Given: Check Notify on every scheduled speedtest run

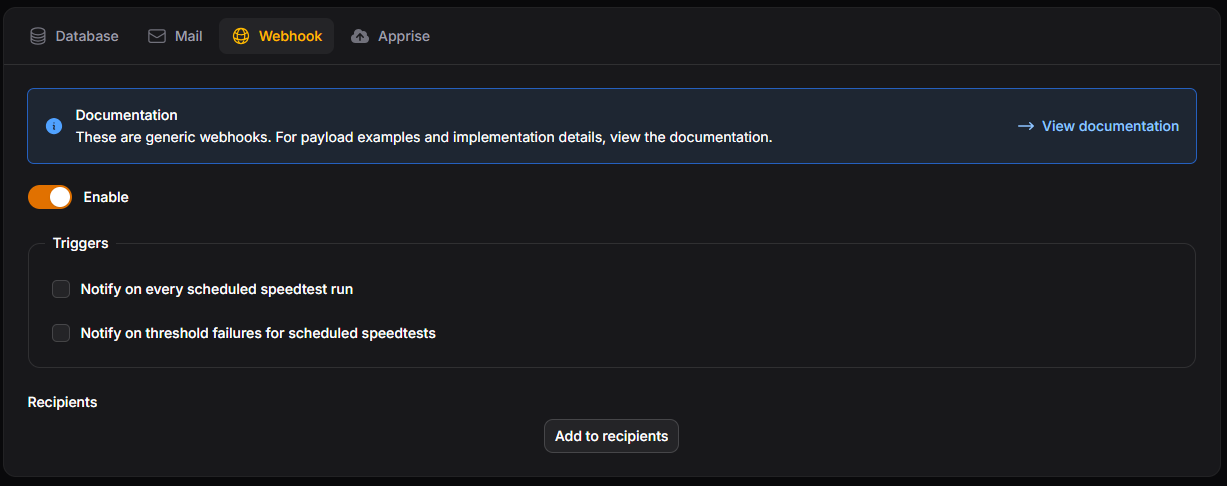Looking at the screenshot, I should tap(61, 289).
